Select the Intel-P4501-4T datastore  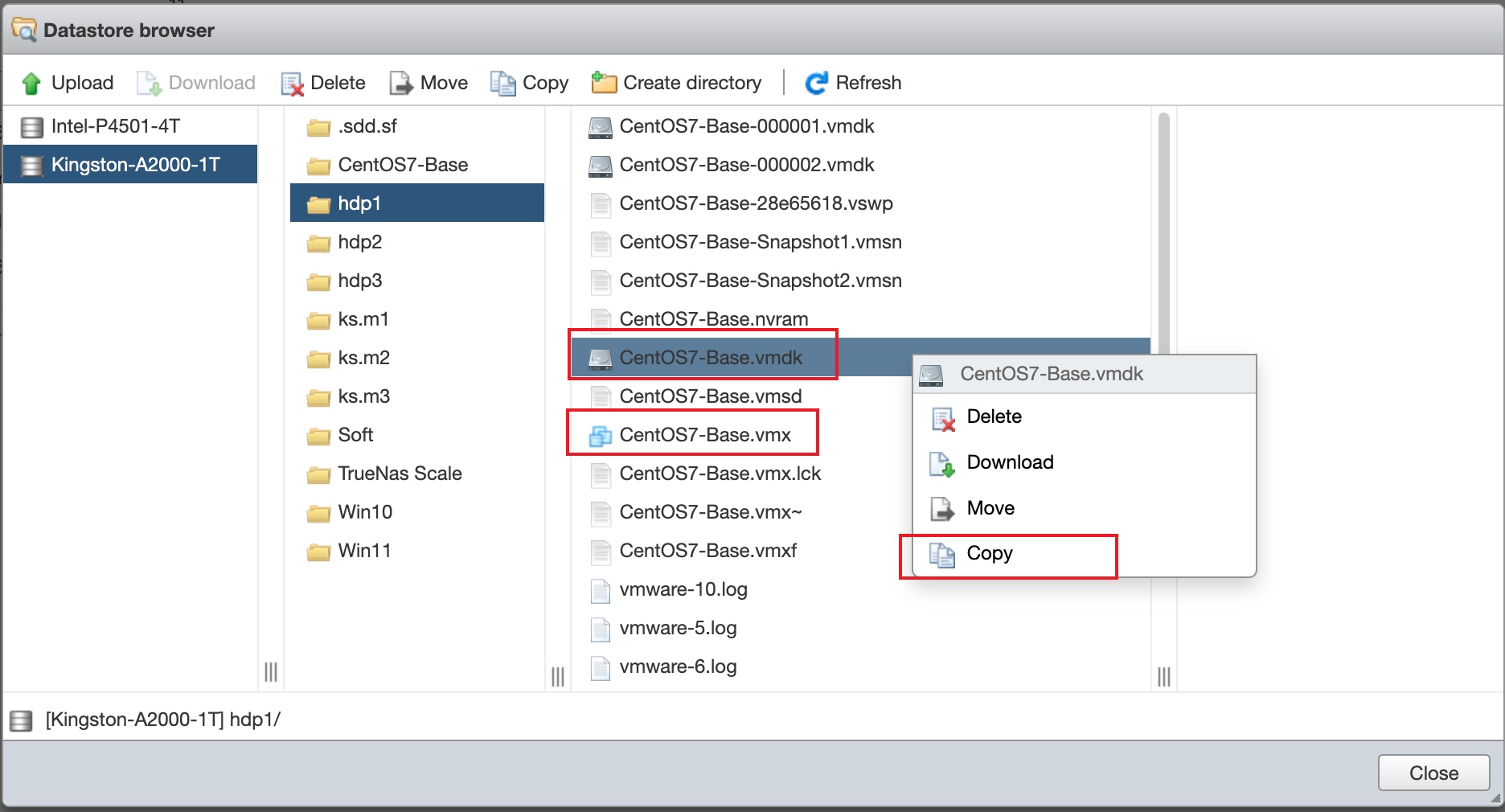pyautogui.click(x=115, y=126)
